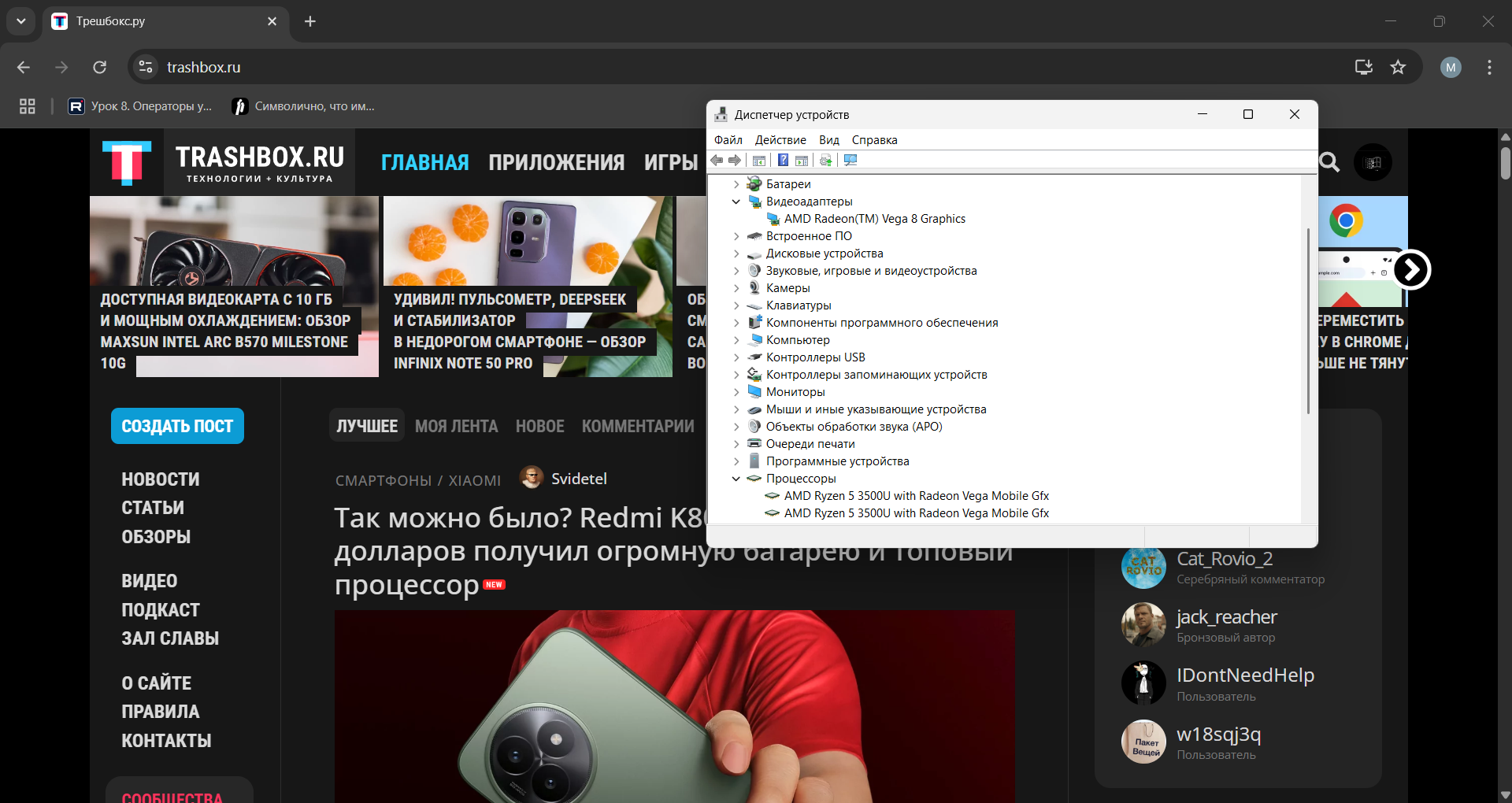Click Forward arrow in Device Manager toolbar
Viewport: 1512px width, 803px height.
(735, 161)
